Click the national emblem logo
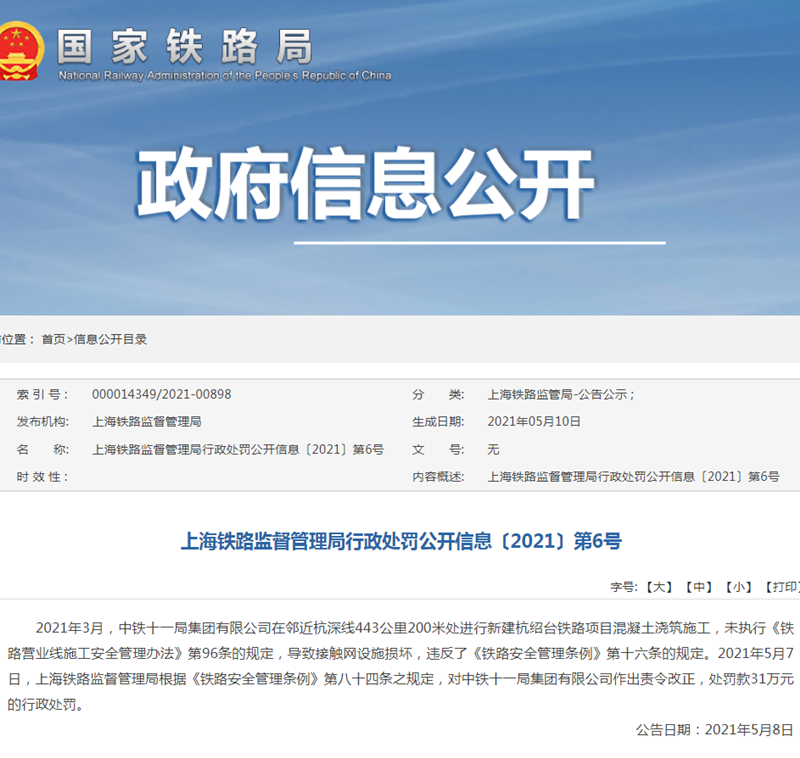 20,51
